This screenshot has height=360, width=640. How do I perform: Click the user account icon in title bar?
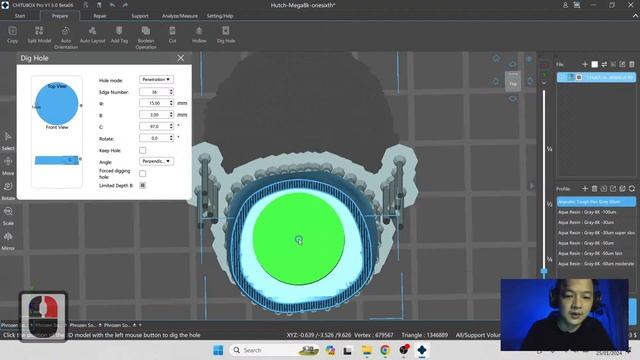[565, 5]
